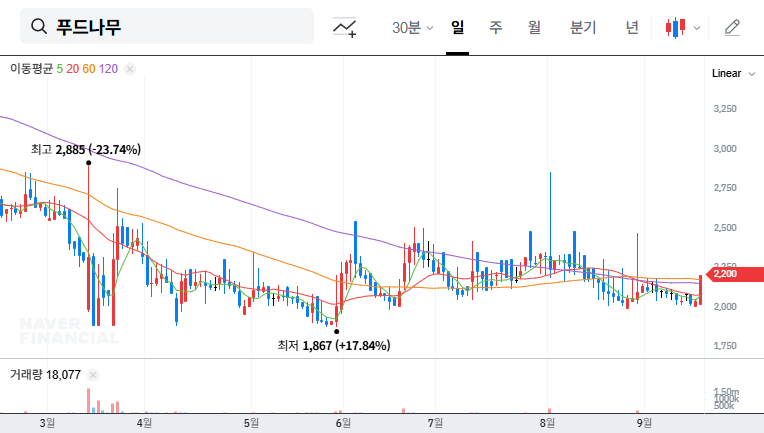Open chart type dropdown arrow beside candlestick
Screen dimensions: 764x433
coord(697,28)
